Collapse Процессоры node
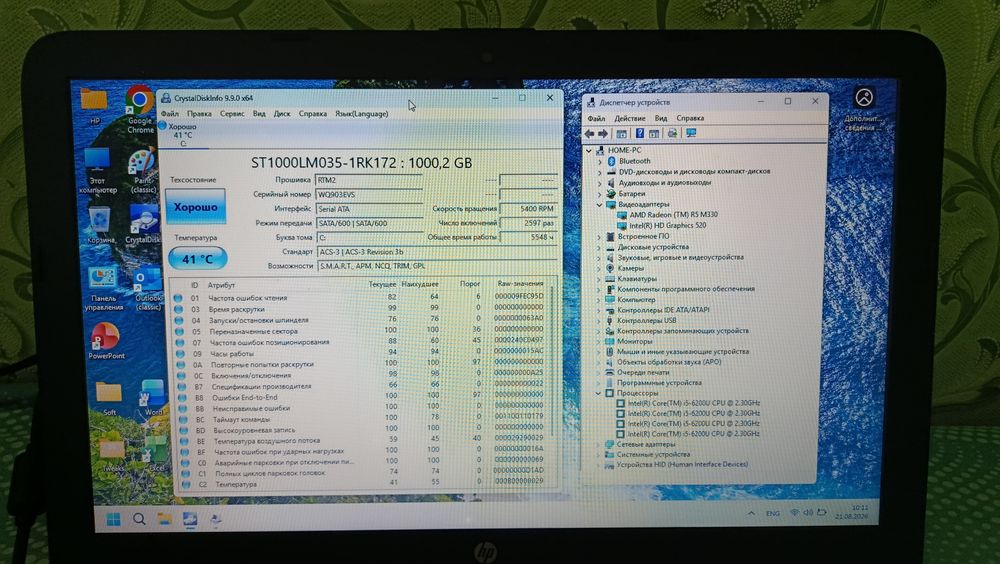Image resolution: width=1000 pixels, height=564 pixels. 598,393
